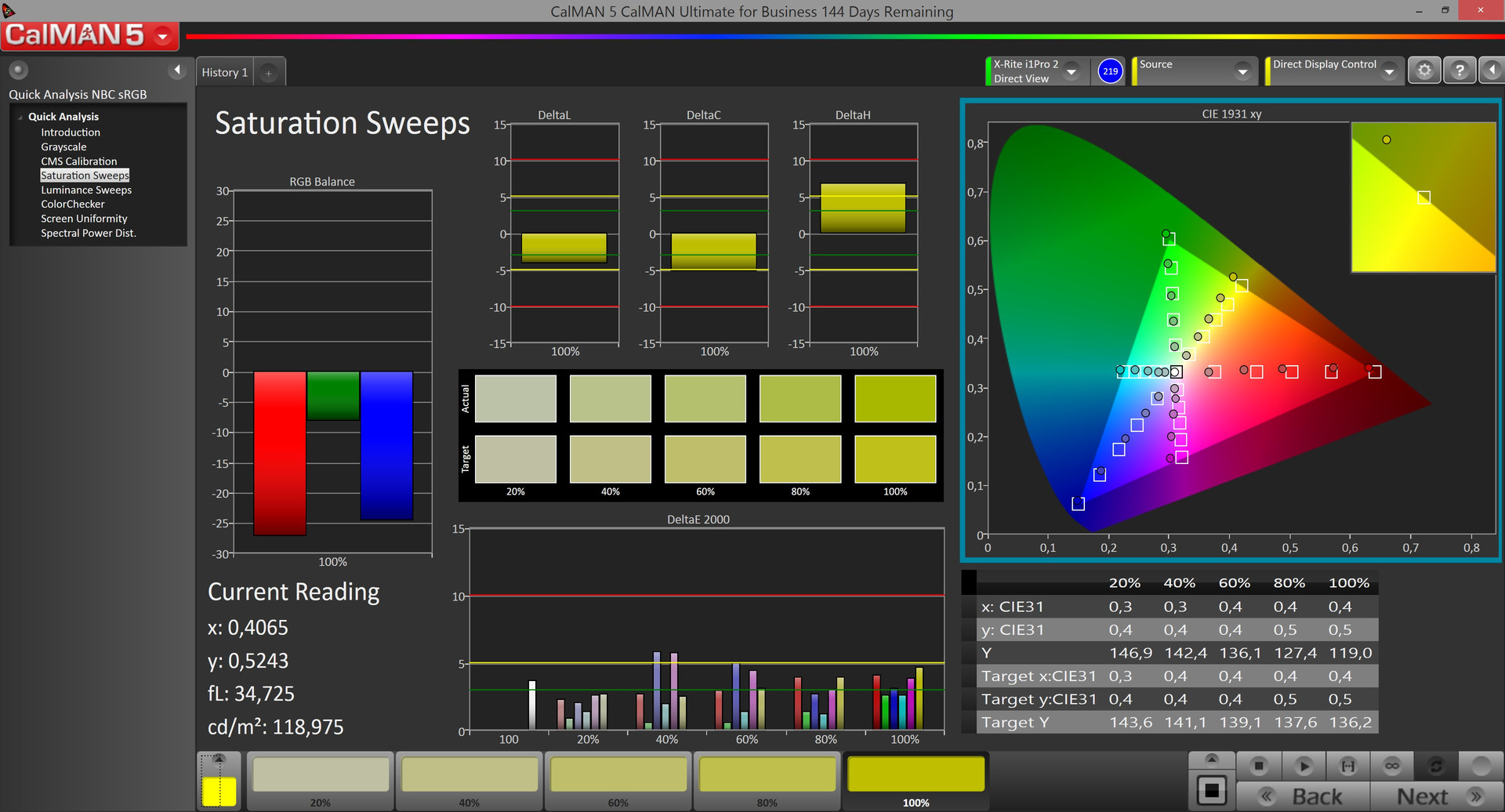Click the question mark help icon

[x=1459, y=71]
